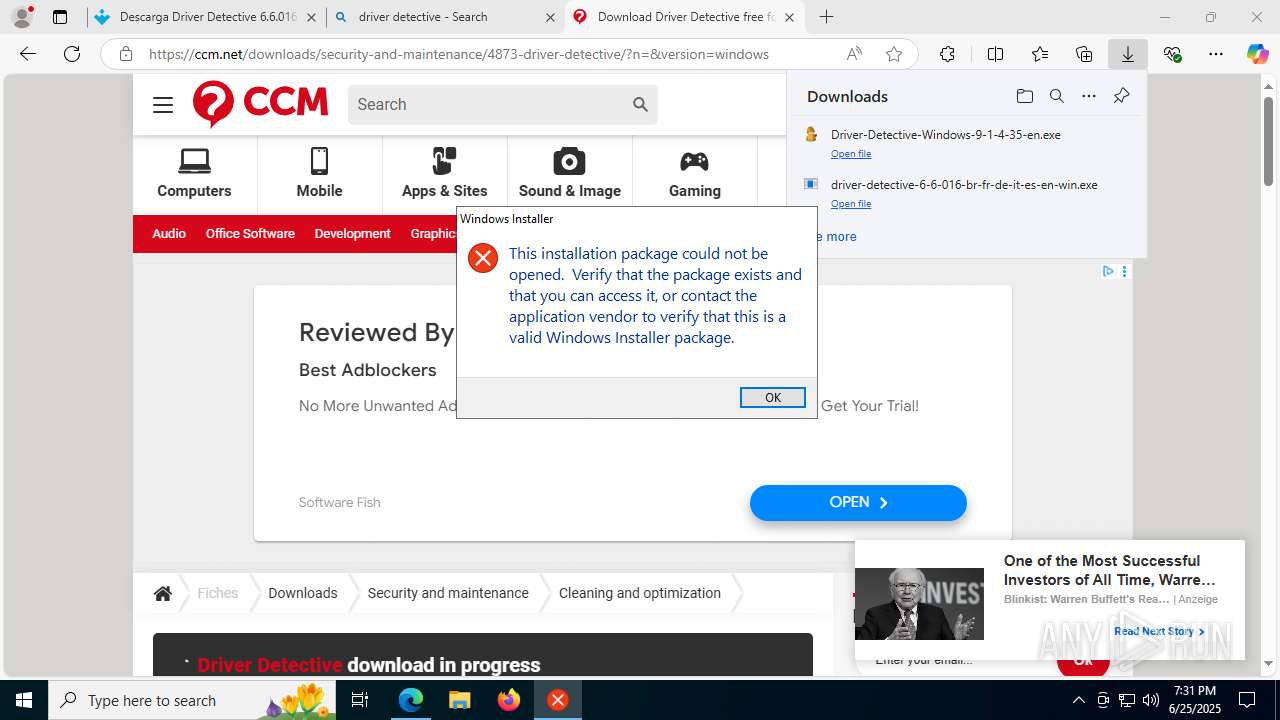This screenshot has width=1280, height=720.
Task: Open tab actions menu icon
Action: (x=60, y=17)
